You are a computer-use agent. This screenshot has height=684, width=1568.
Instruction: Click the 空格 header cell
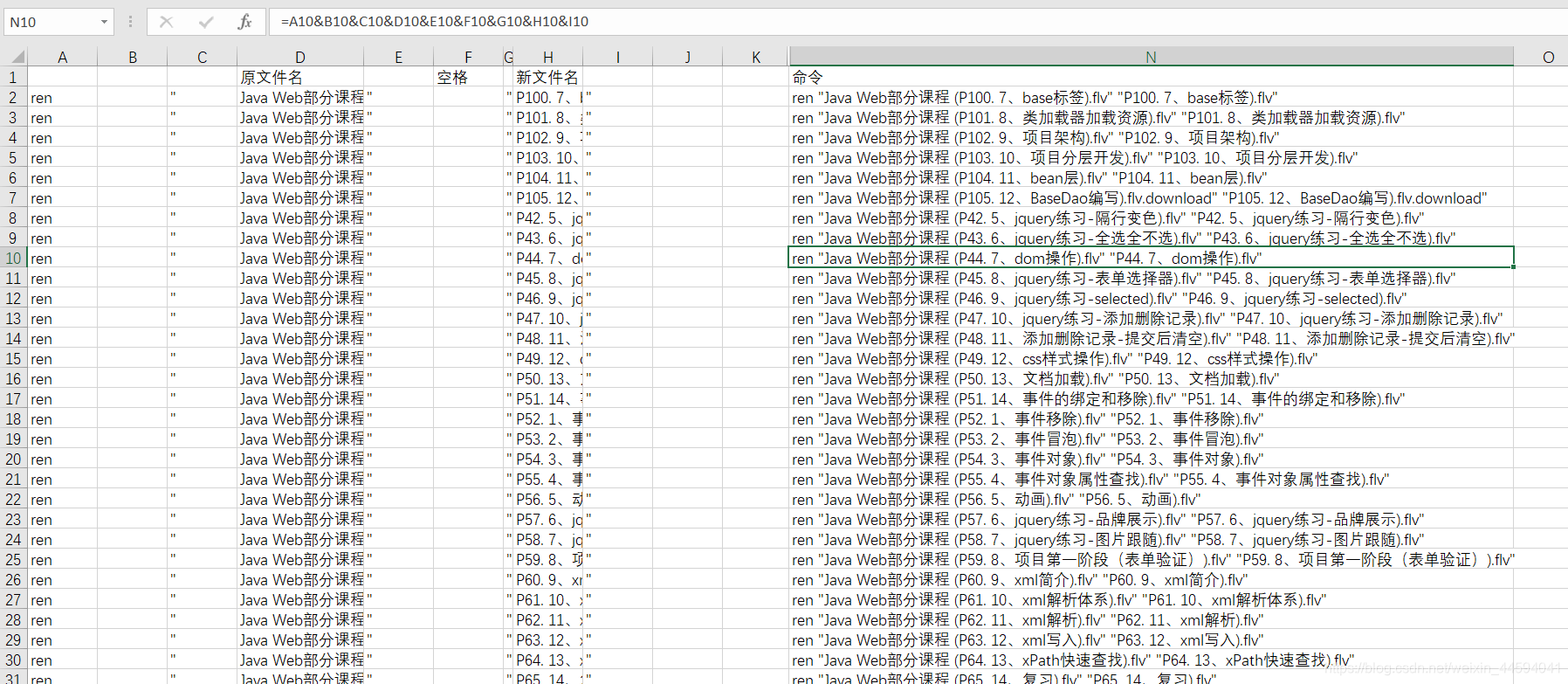click(469, 78)
